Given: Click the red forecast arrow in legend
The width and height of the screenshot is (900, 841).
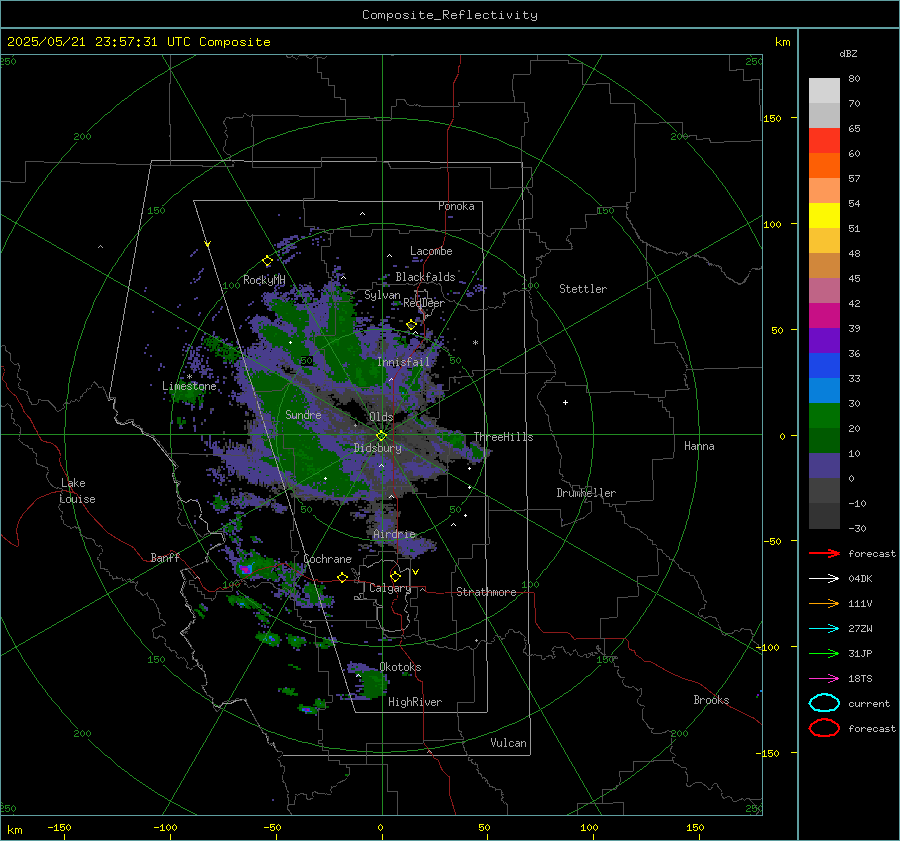Looking at the screenshot, I should (824, 553).
